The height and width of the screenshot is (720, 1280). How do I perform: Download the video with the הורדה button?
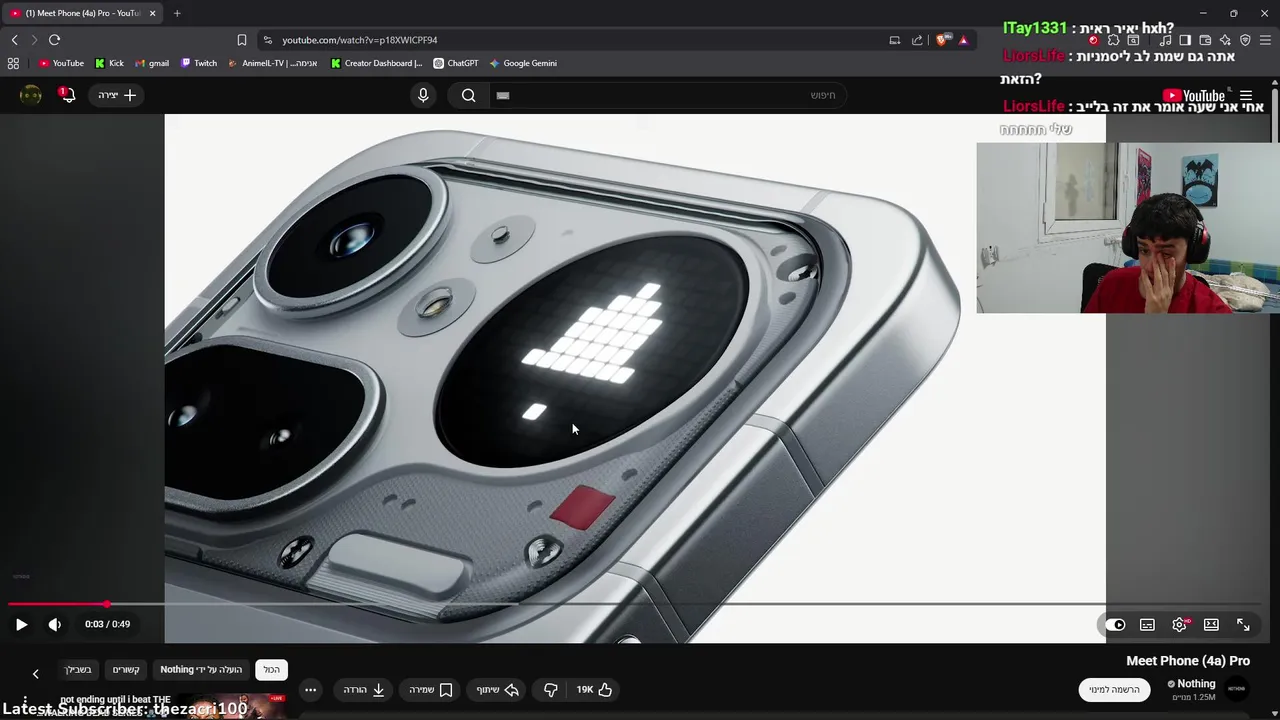click(x=364, y=690)
